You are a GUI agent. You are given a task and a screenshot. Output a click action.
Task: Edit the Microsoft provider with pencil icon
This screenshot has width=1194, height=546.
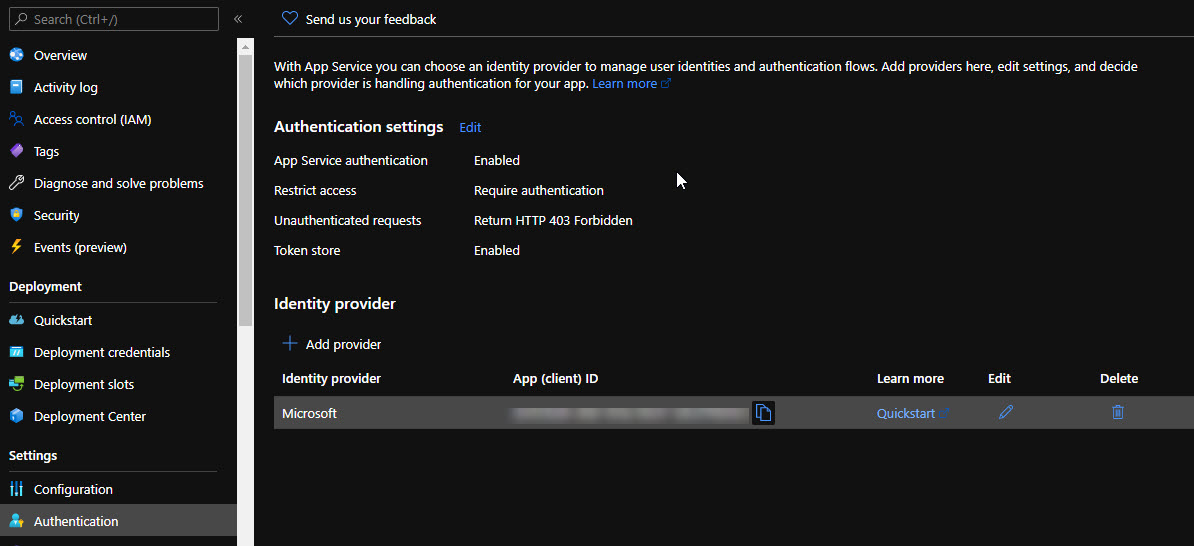tap(1005, 412)
